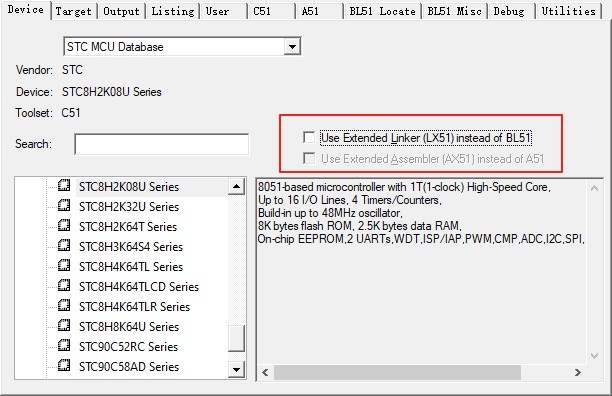This screenshot has width=612, height=396.
Task: Open the BL51 Locate tab
Action: coord(382,11)
